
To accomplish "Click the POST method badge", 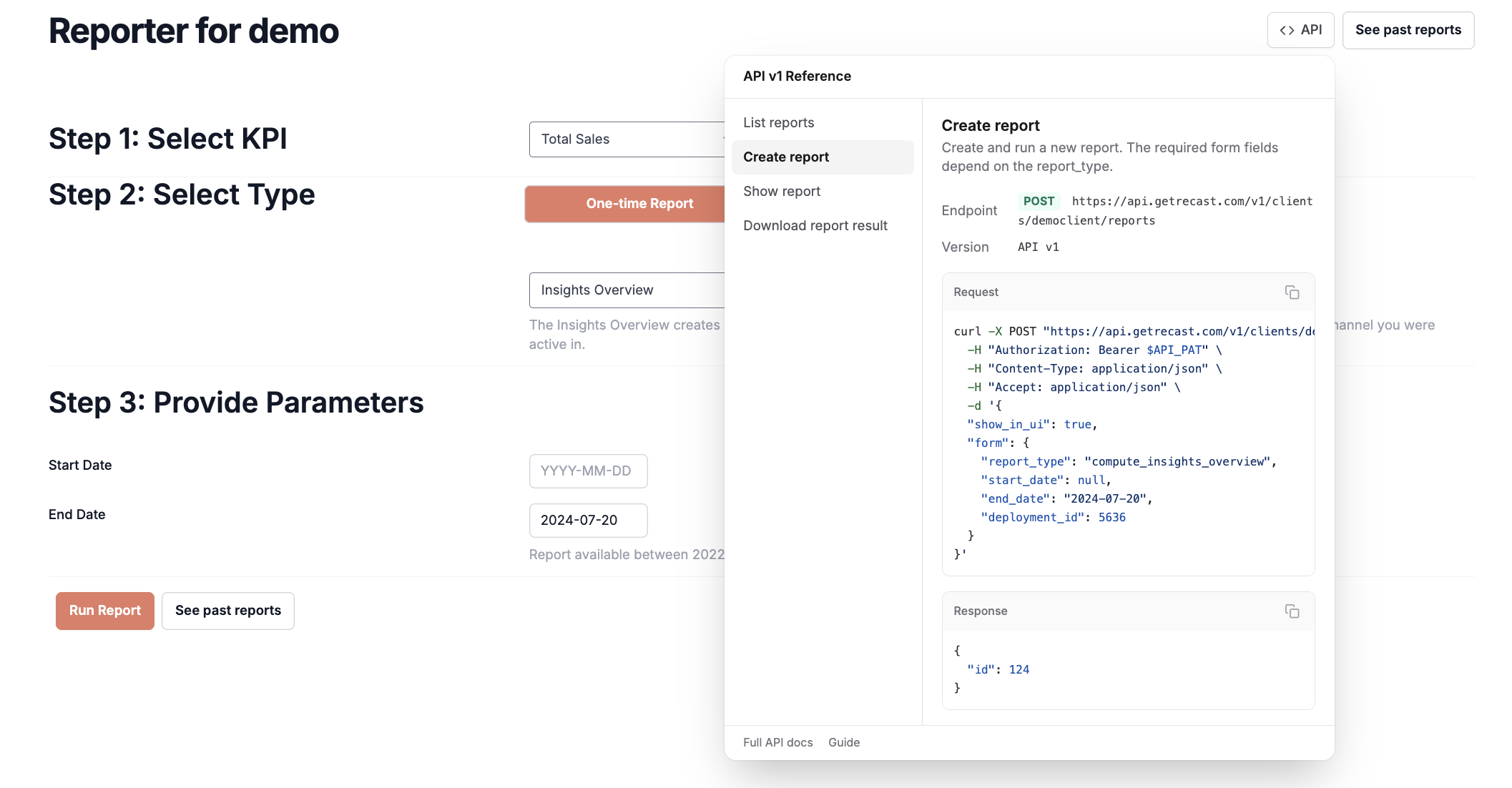I will click(x=1039, y=202).
